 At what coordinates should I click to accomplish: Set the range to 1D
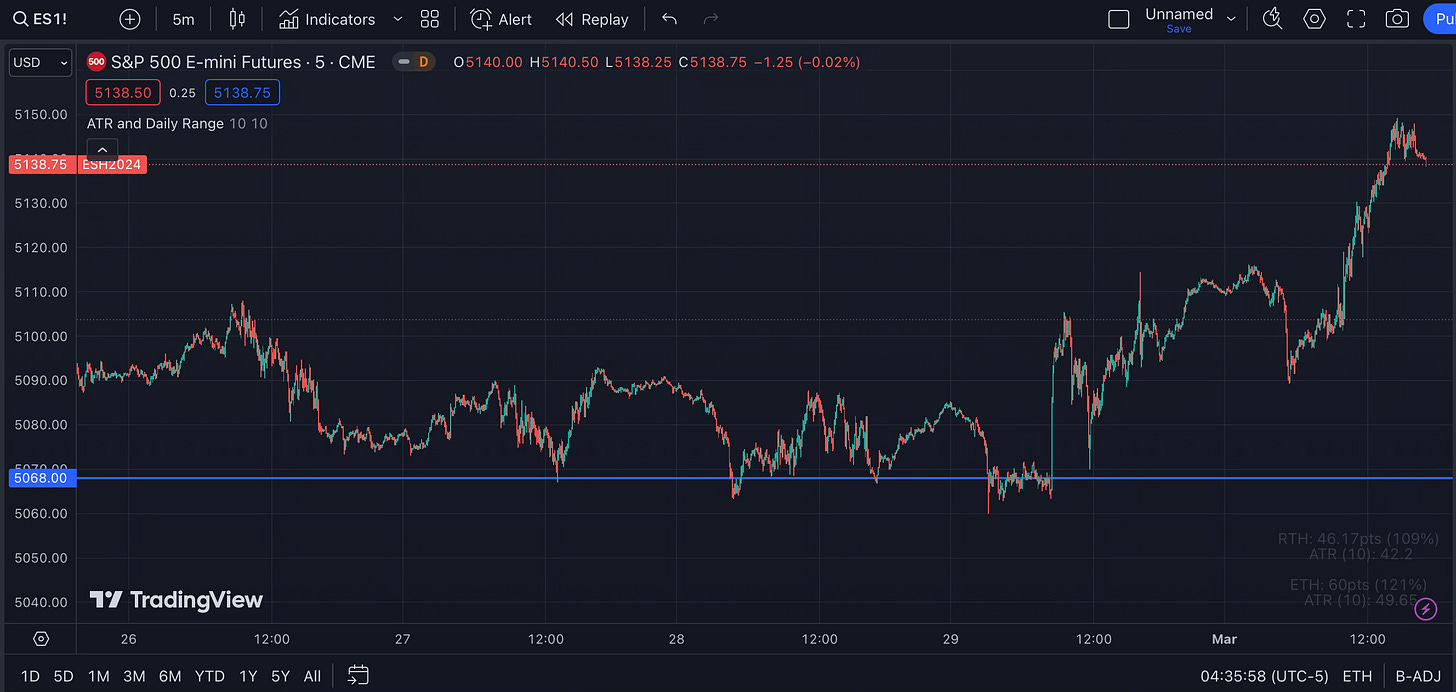click(x=30, y=676)
